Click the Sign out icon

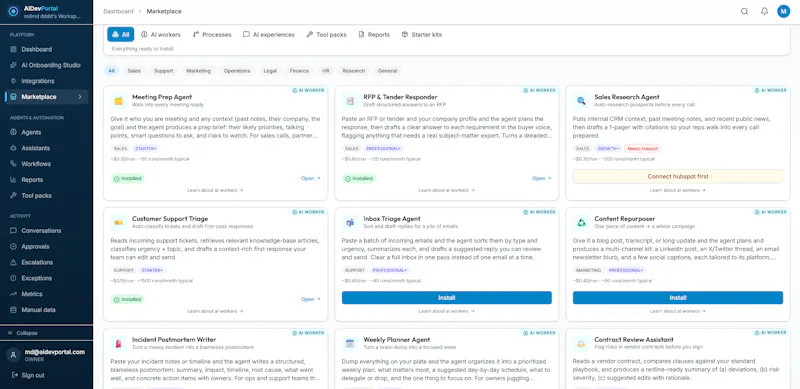(14, 375)
